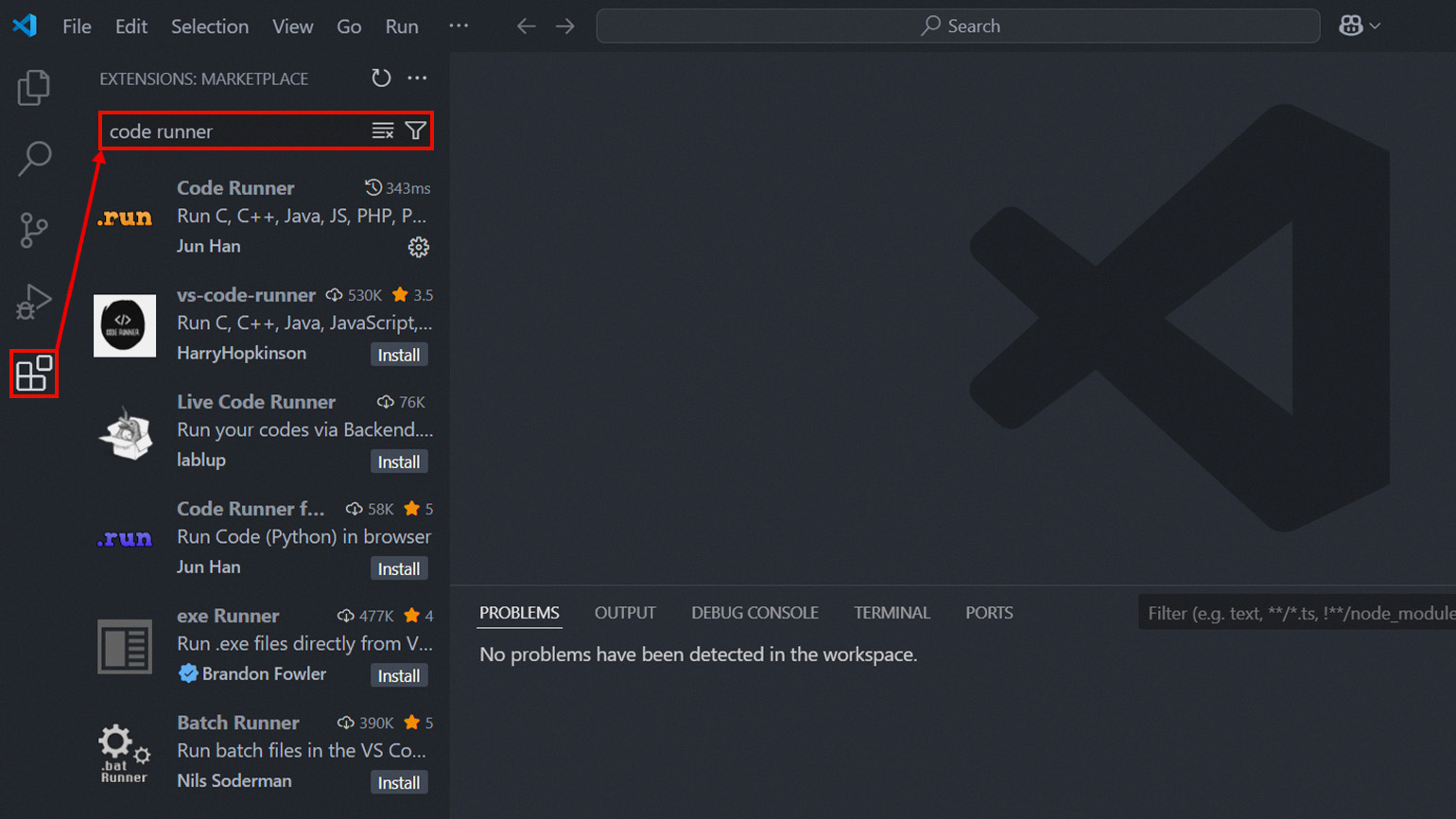Open the Edit menu
Viewport: 1456px width, 819px height.
[131, 26]
